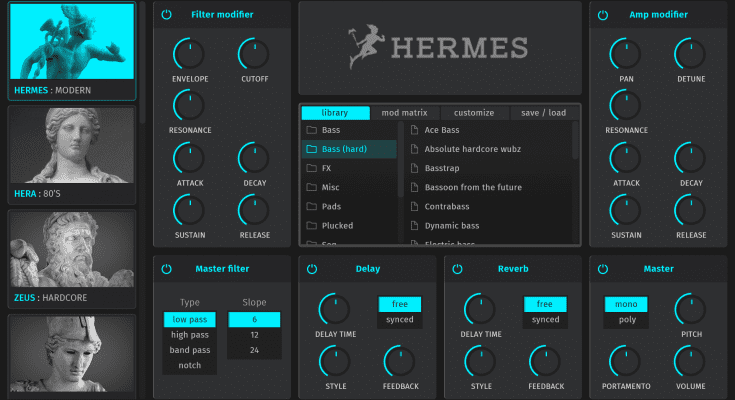Toggle the Amp modifier power icon
735x400 pixels.
point(602,15)
